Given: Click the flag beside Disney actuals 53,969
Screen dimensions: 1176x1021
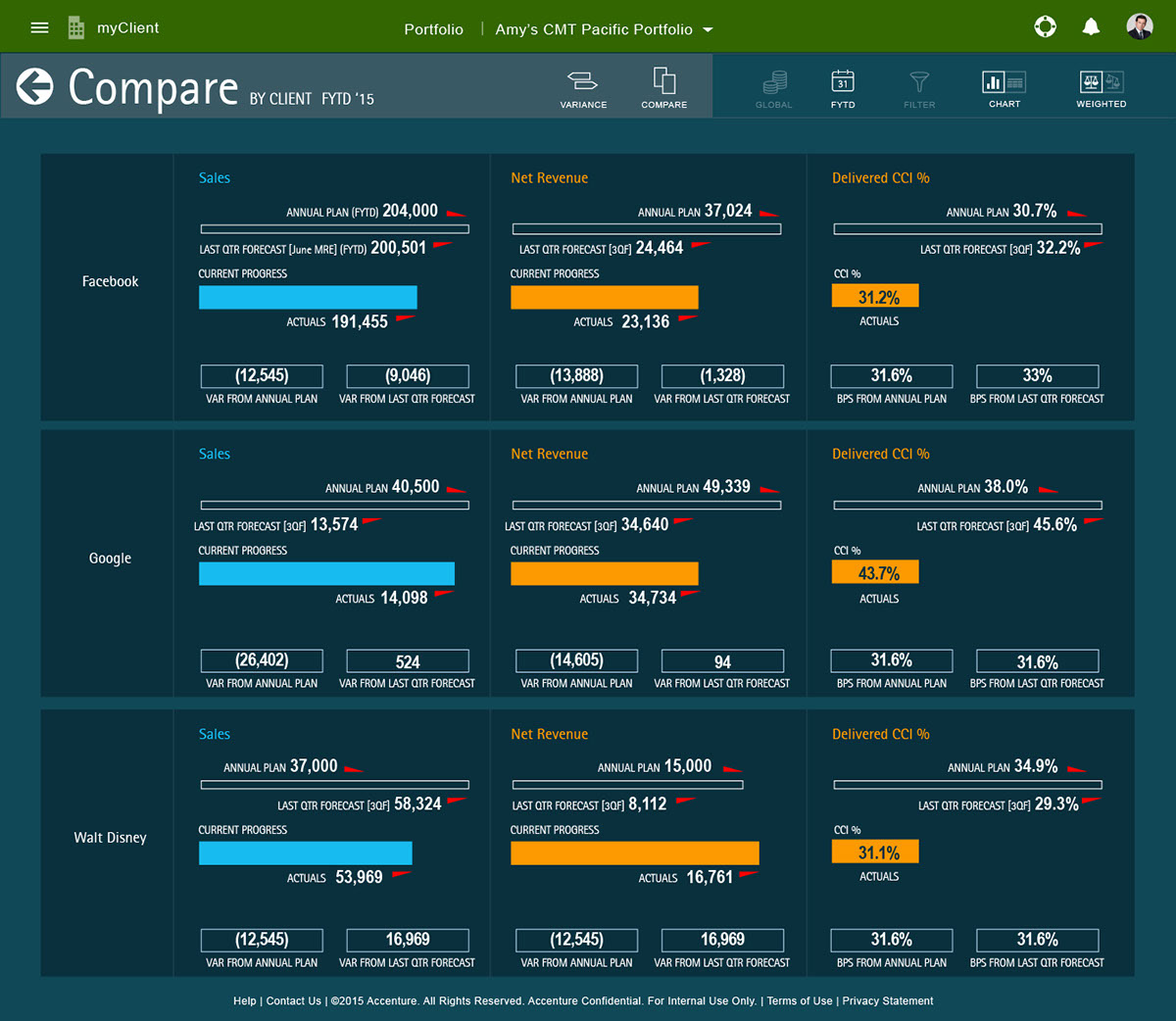Looking at the screenshot, I should coord(401,874).
